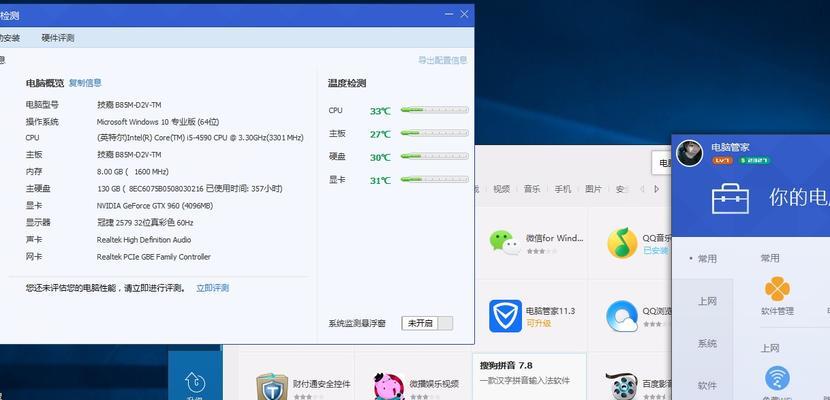Screen dimensions: 830x400
Task: Open the QQ Music app icon
Action: 622,243
